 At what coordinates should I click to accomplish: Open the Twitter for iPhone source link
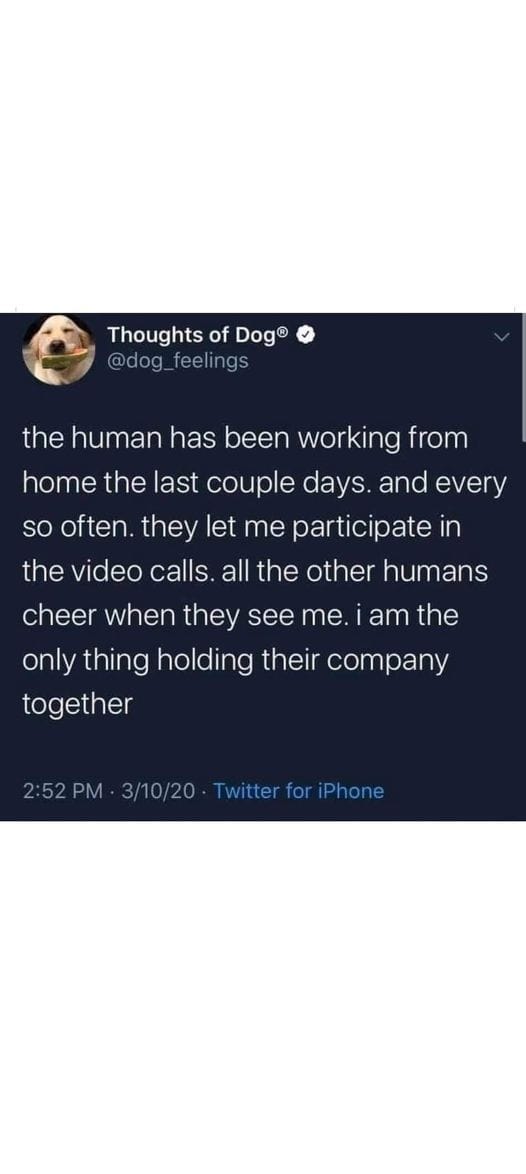[299, 791]
